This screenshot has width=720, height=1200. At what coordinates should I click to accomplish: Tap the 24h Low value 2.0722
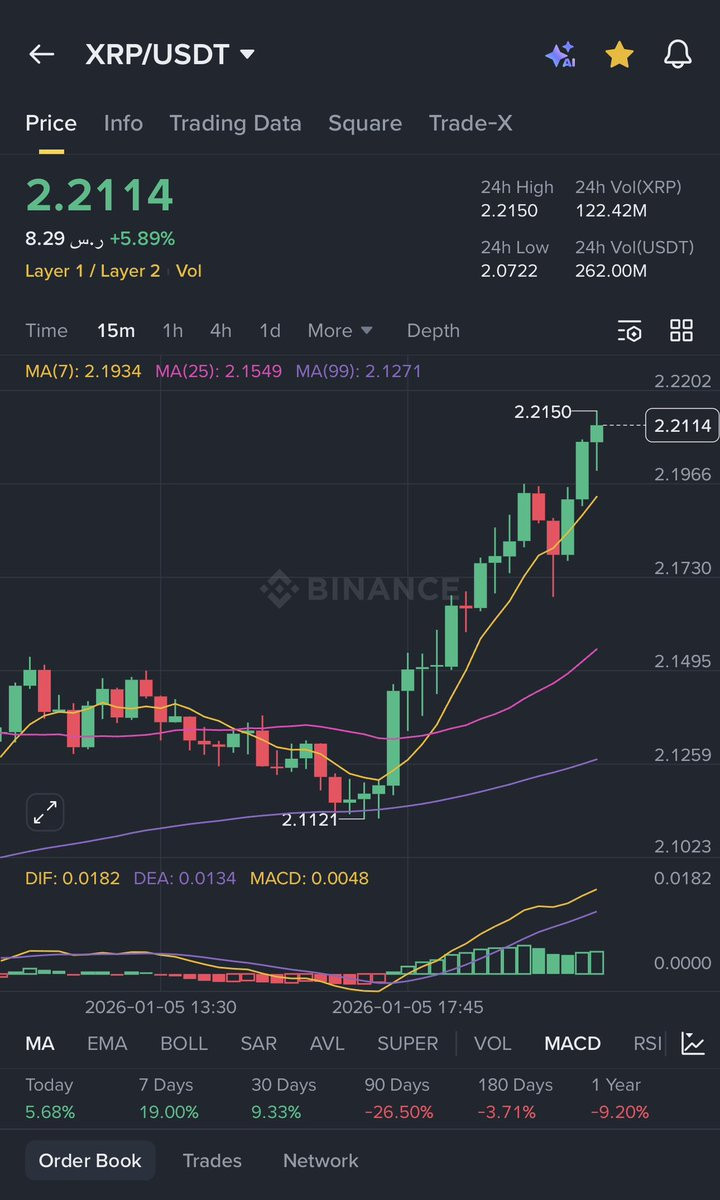[510, 271]
